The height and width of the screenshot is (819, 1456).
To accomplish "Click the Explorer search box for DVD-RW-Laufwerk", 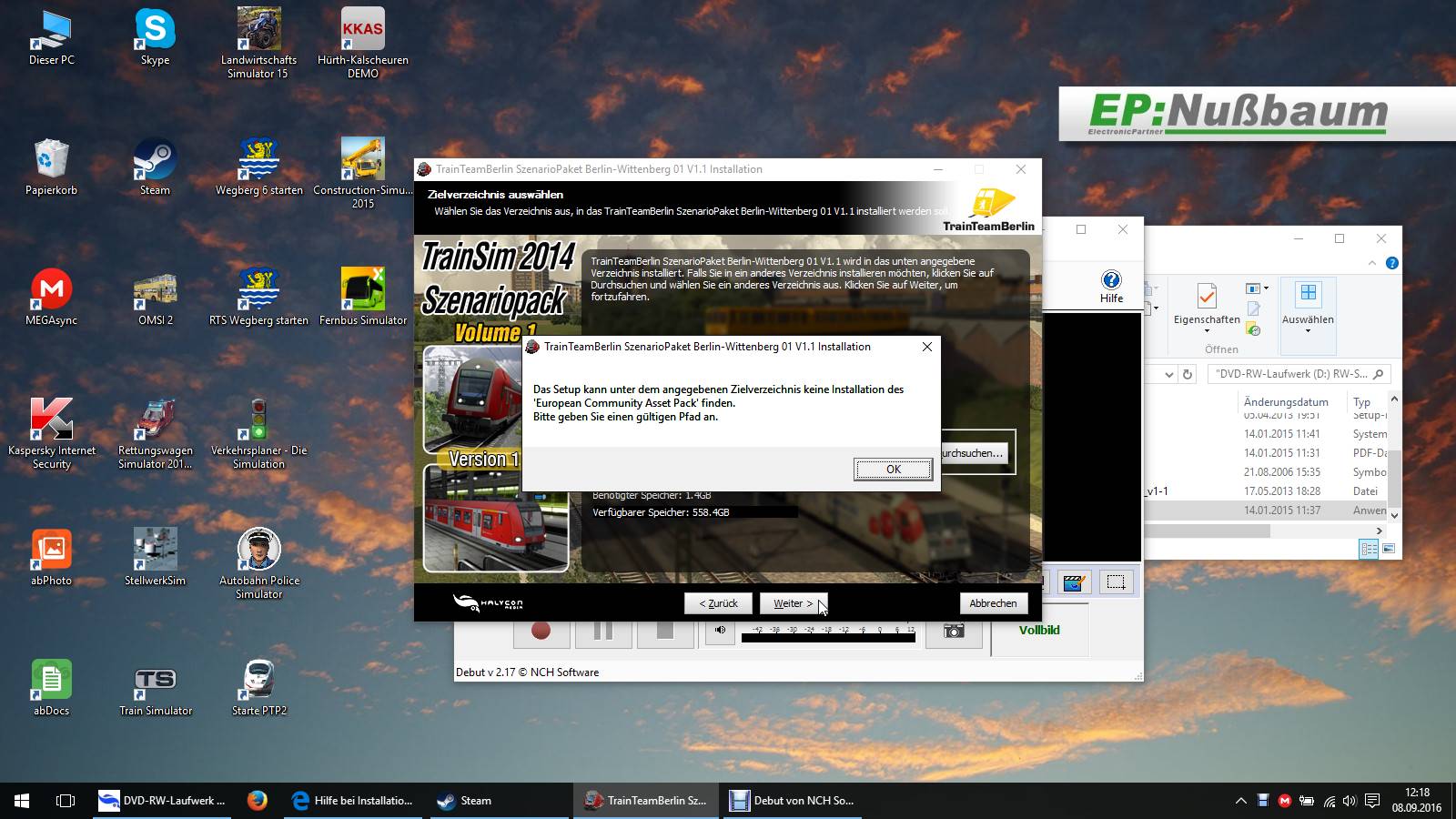I will (1299, 374).
